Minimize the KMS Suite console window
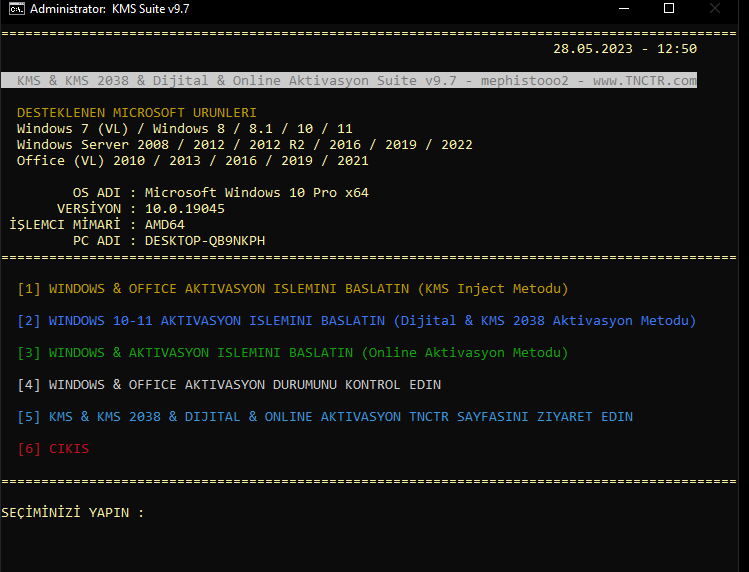The width and height of the screenshot is (749, 572). (x=624, y=9)
